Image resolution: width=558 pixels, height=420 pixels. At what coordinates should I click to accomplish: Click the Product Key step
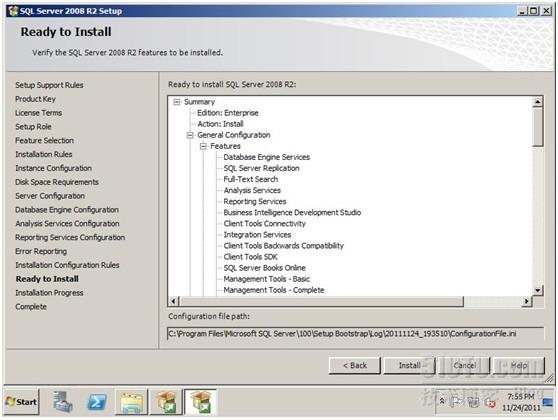tap(35, 99)
